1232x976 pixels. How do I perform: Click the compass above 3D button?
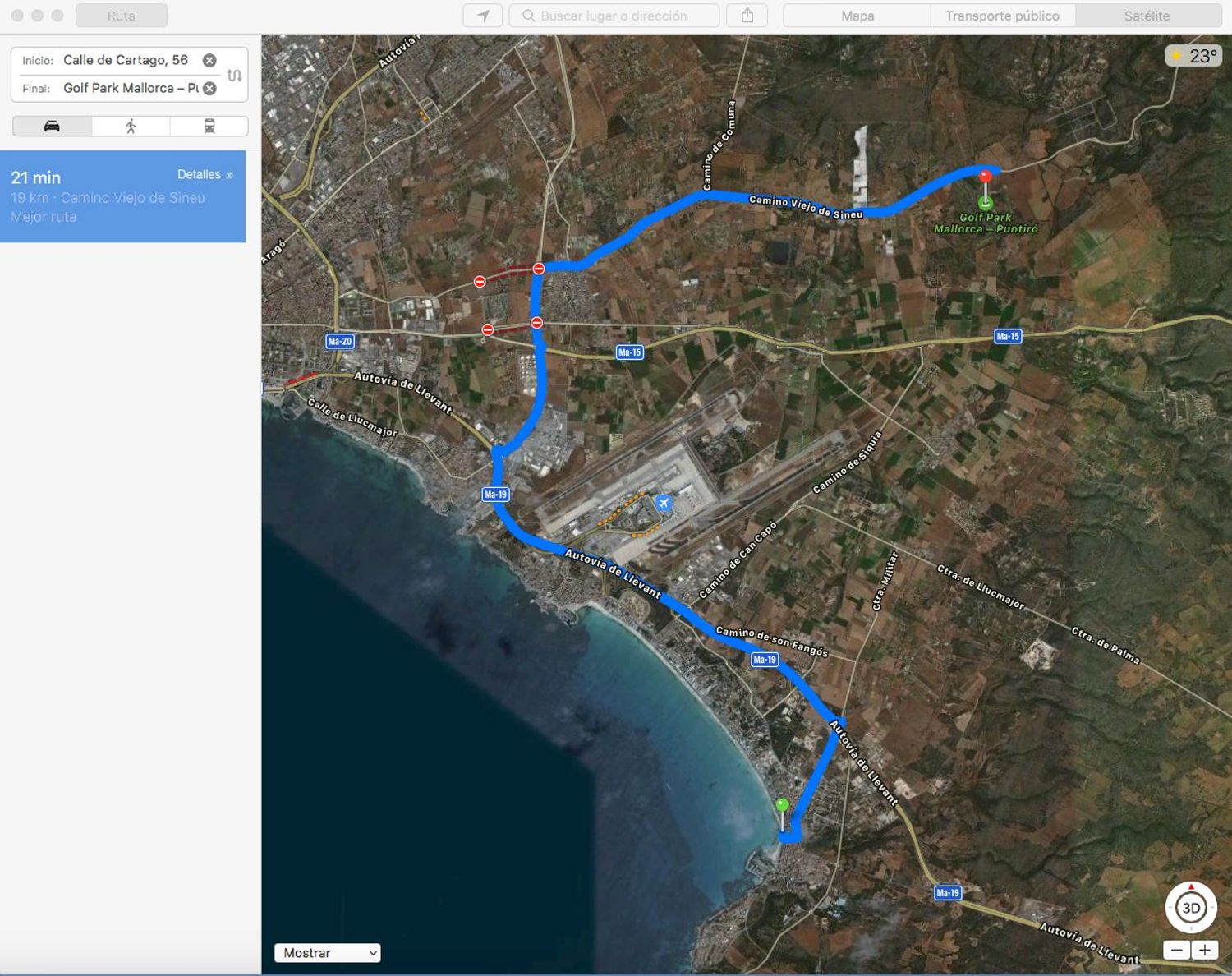1191,887
